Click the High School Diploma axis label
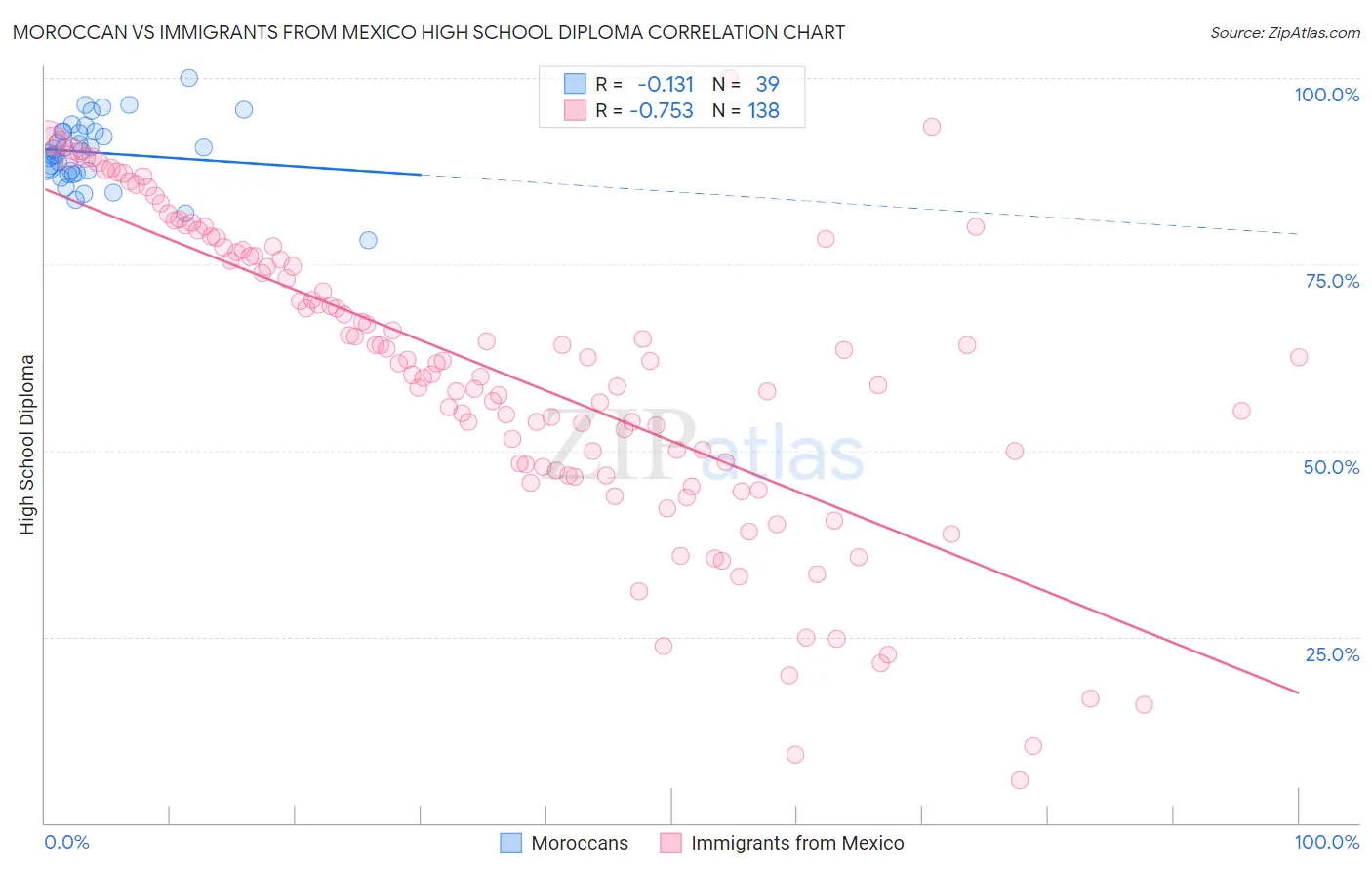Screen dimensions: 1372x870 point(27,444)
